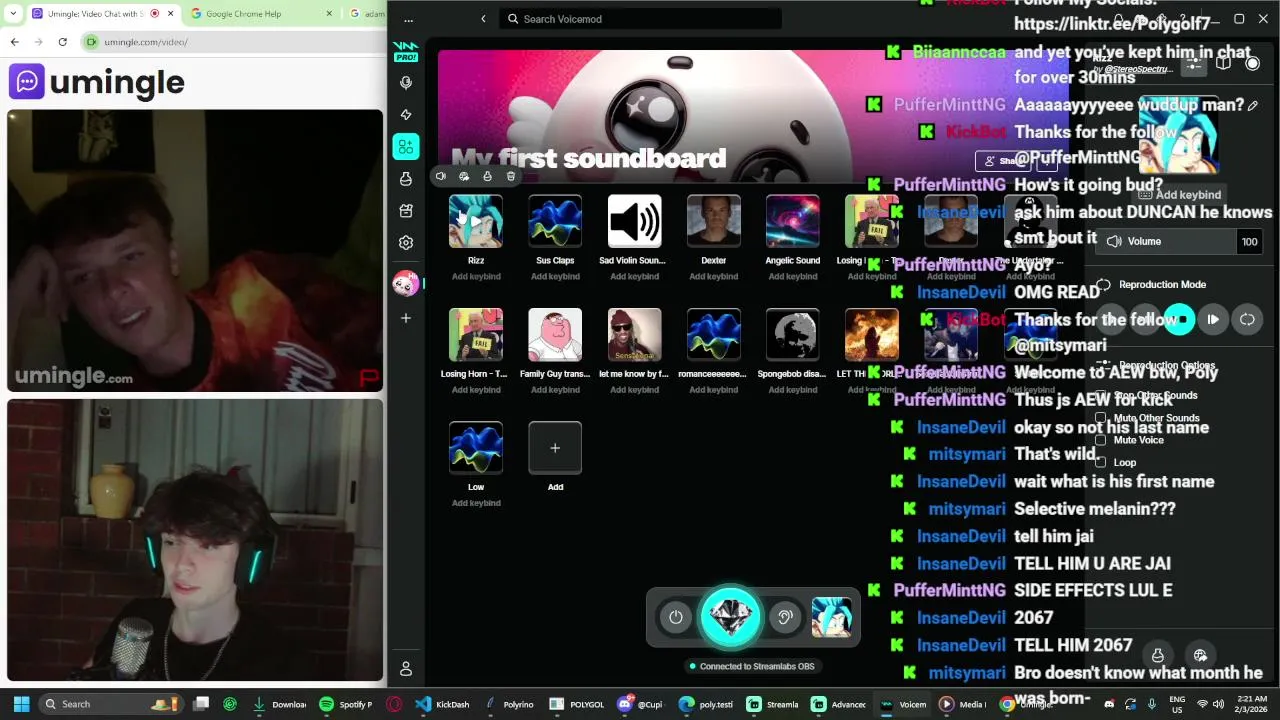
Task: Open Windows Start menu
Action: coord(21,704)
